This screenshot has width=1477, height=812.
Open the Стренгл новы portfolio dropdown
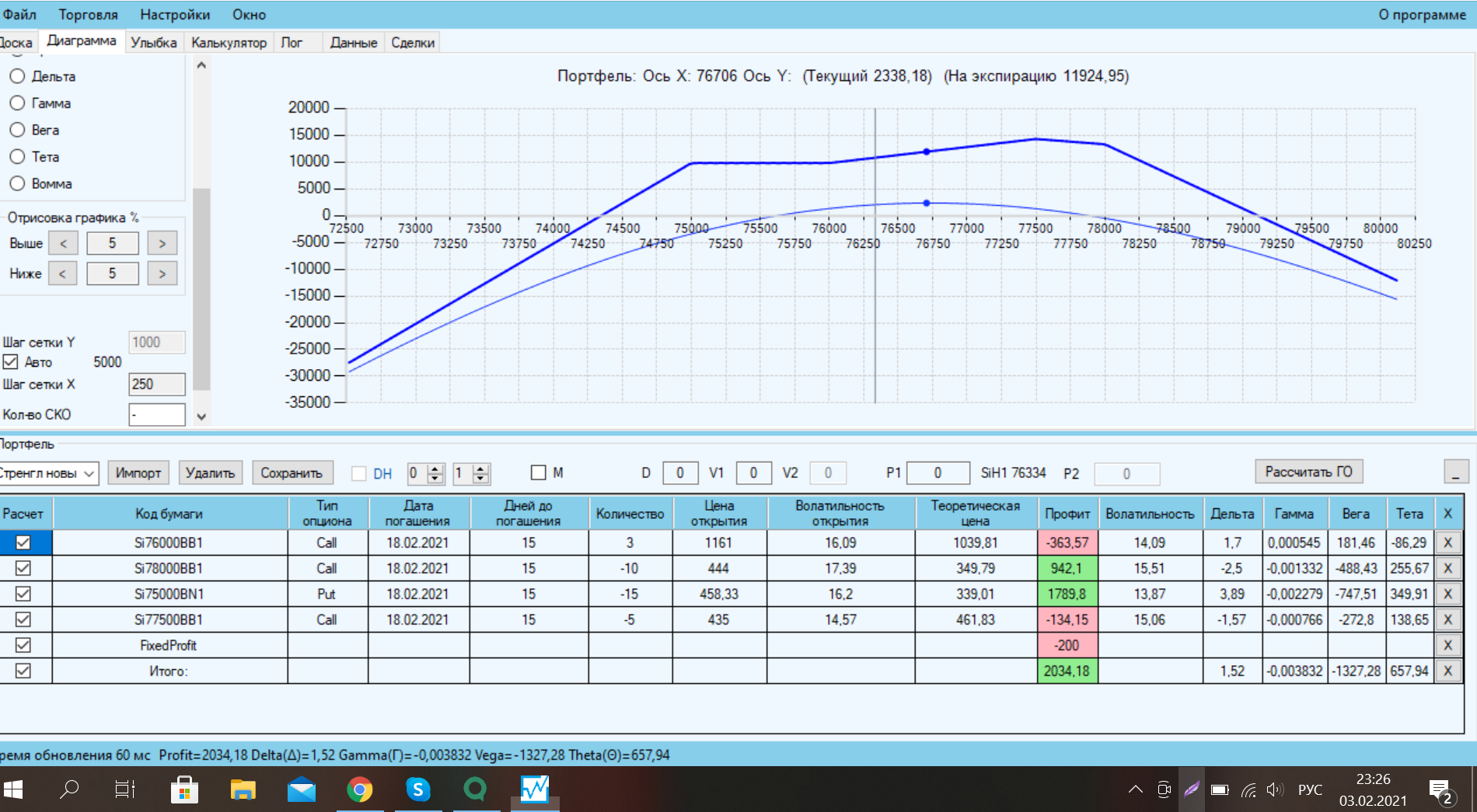coord(49,473)
